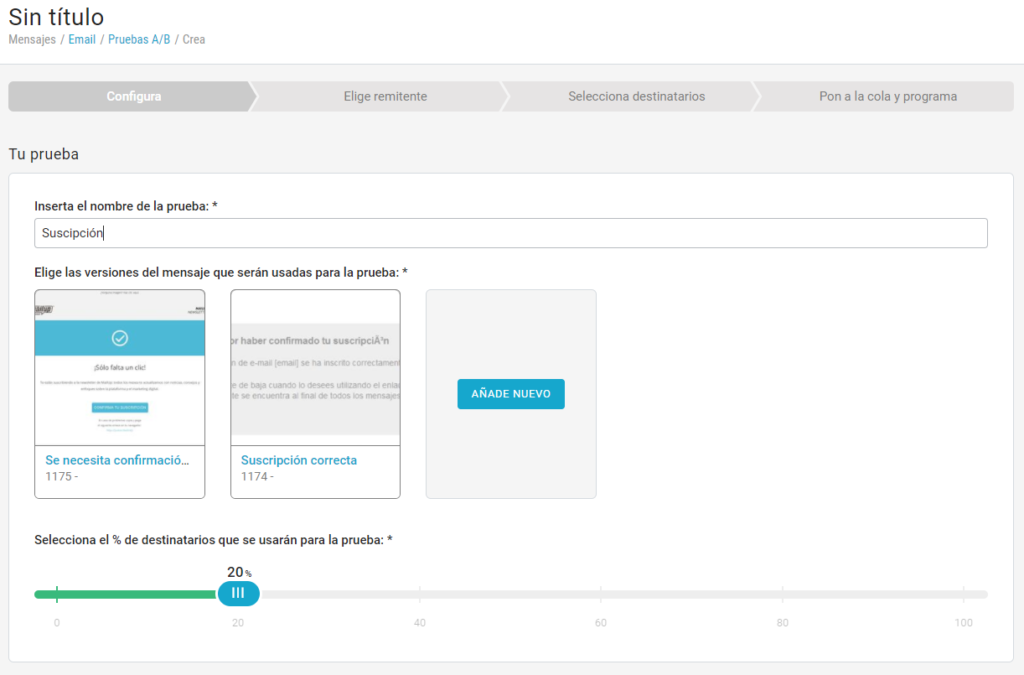The width and height of the screenshot is (1024, 675).
Task: Focus the test name input field
Action: pos(510,233)
